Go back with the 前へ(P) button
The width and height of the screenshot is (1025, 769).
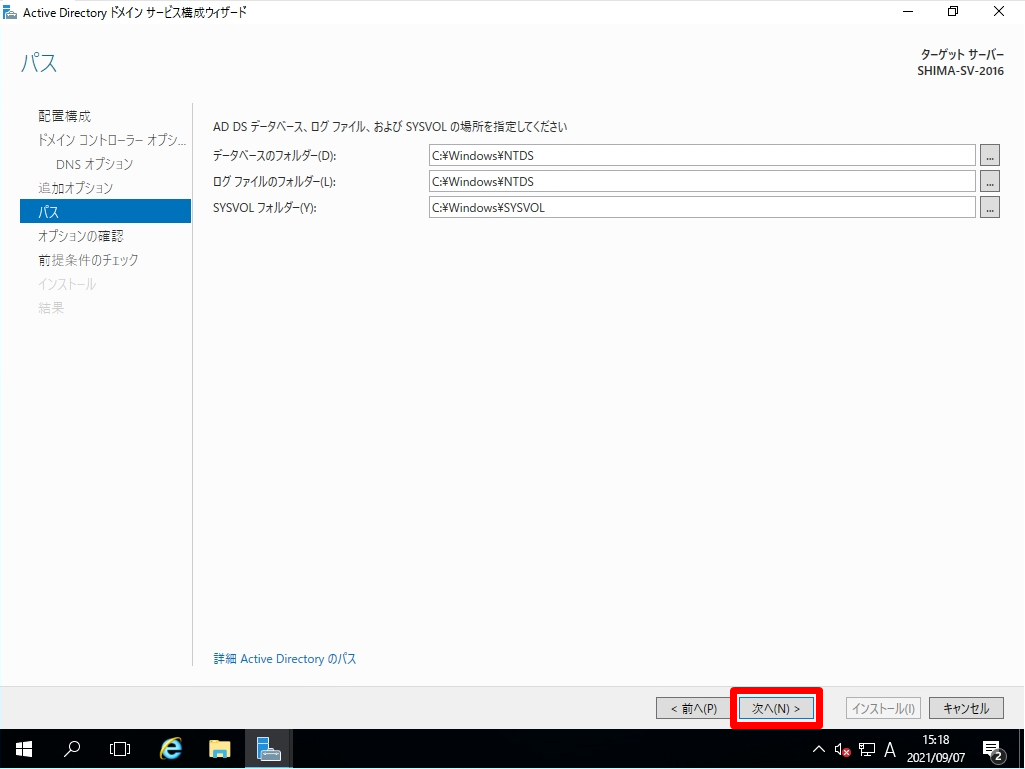(x=694, y=708)
